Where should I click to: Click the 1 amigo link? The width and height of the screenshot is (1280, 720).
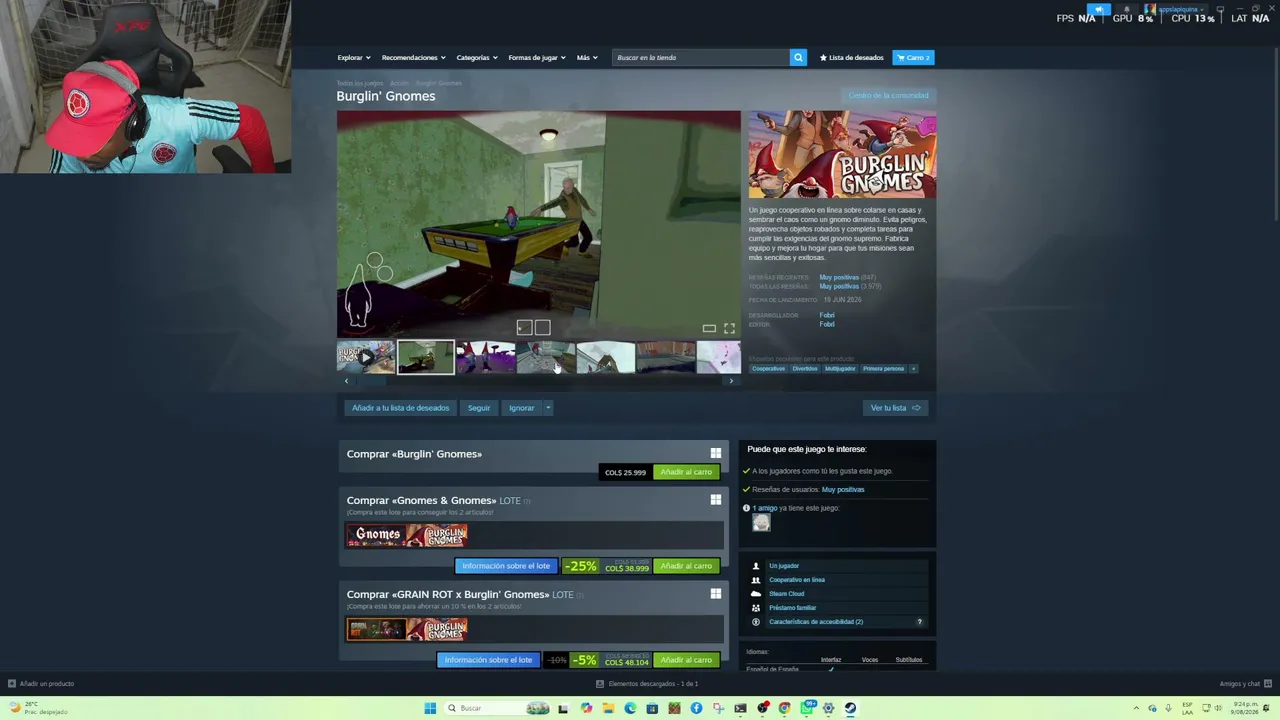(x=765, y=508)
